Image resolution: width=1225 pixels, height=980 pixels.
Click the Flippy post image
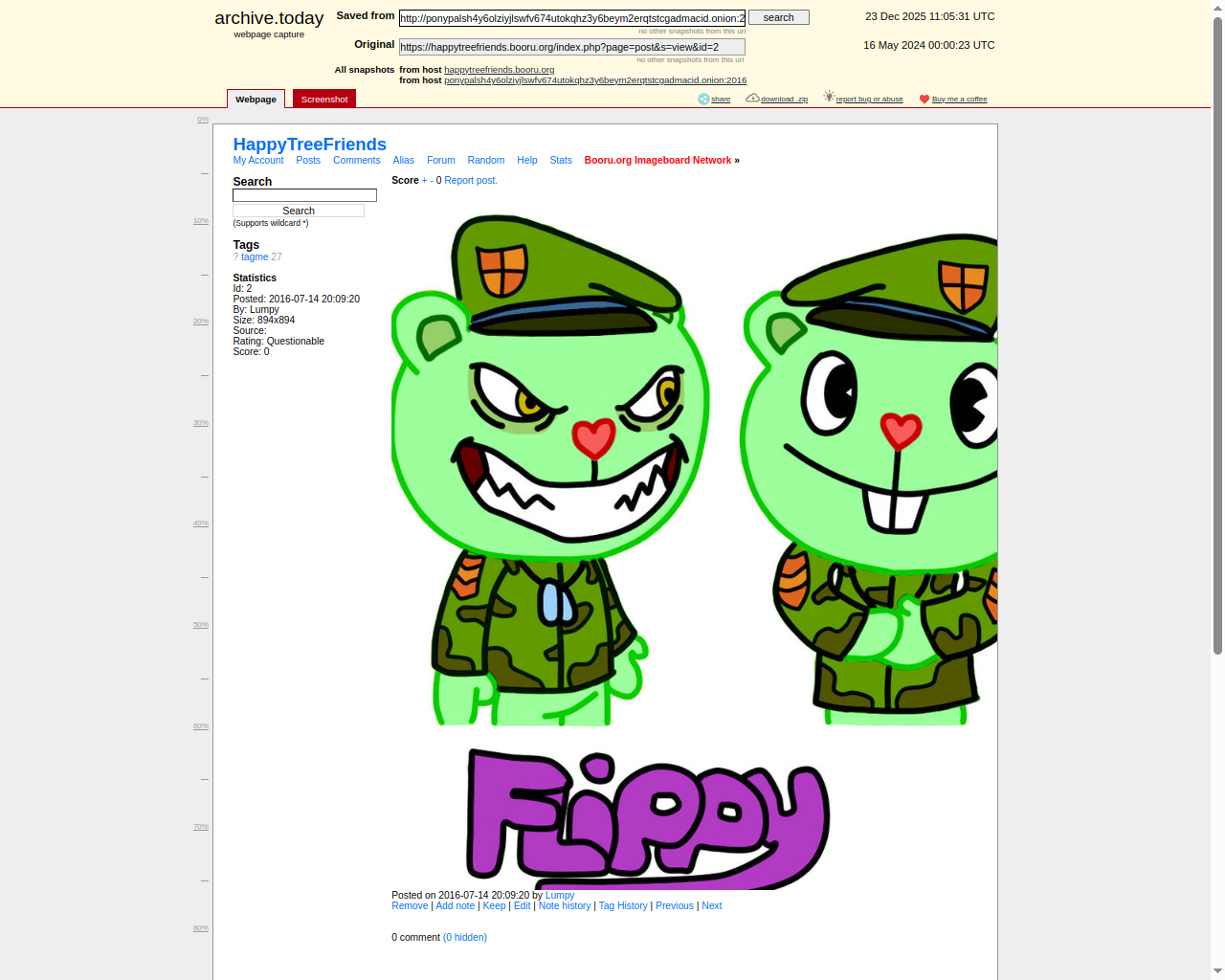694,541
